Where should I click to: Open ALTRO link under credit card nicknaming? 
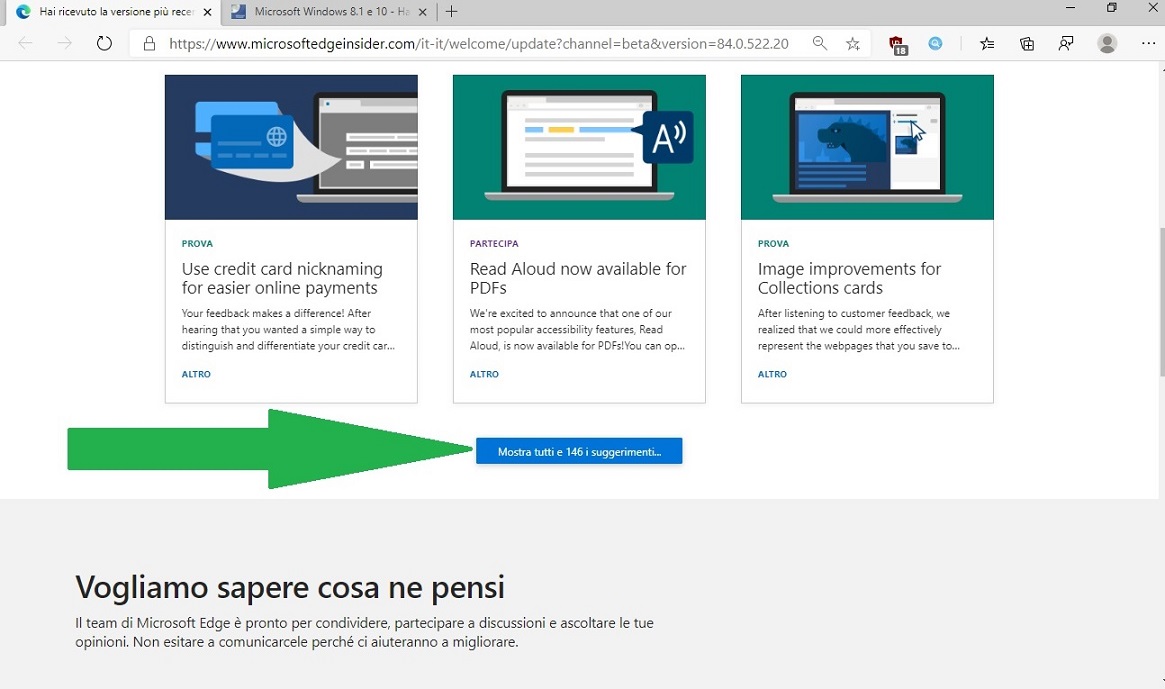(196, 374)
